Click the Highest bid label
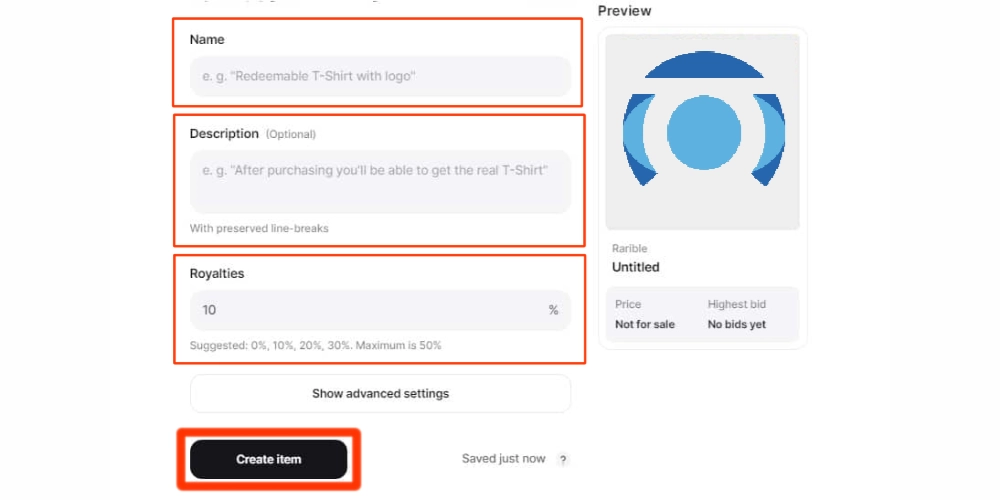This screenshot has width=1000, height=500. pos(737,304)
